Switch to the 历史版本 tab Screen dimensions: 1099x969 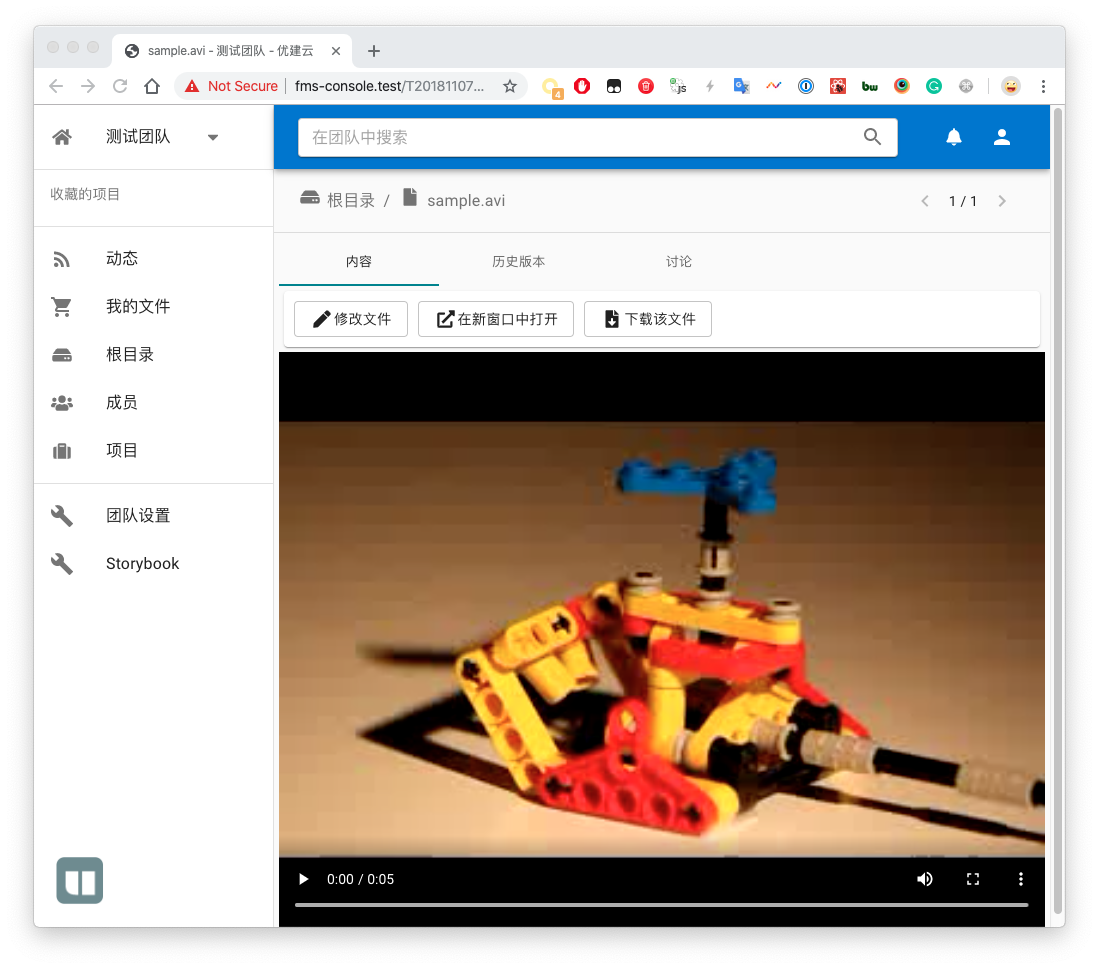(518, 262)
